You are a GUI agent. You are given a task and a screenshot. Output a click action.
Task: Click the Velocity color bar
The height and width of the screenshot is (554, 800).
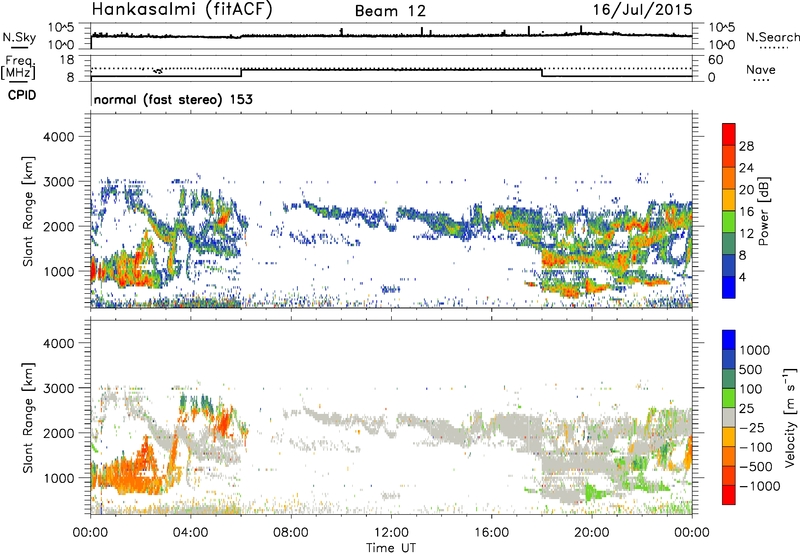click(x=729, y=417)
